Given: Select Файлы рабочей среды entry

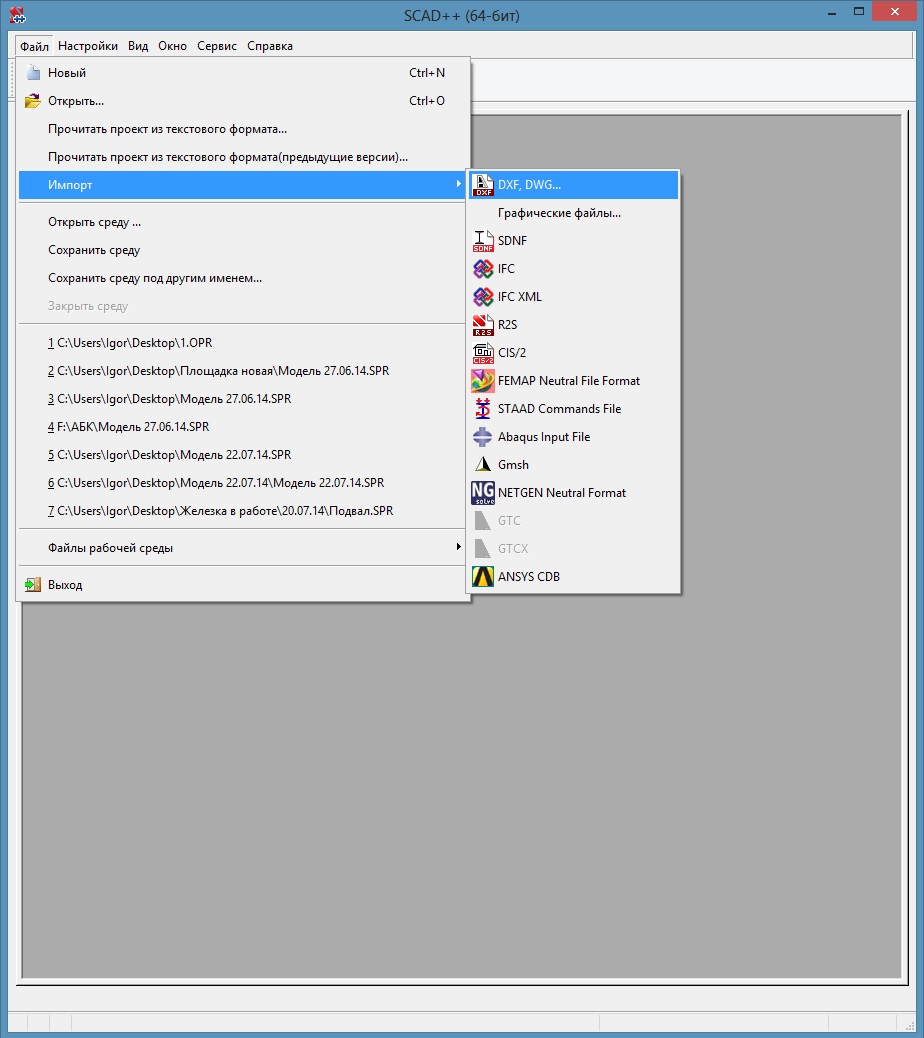Looking at the screenshot, I should pyautogui.click(x=244, y=547).
